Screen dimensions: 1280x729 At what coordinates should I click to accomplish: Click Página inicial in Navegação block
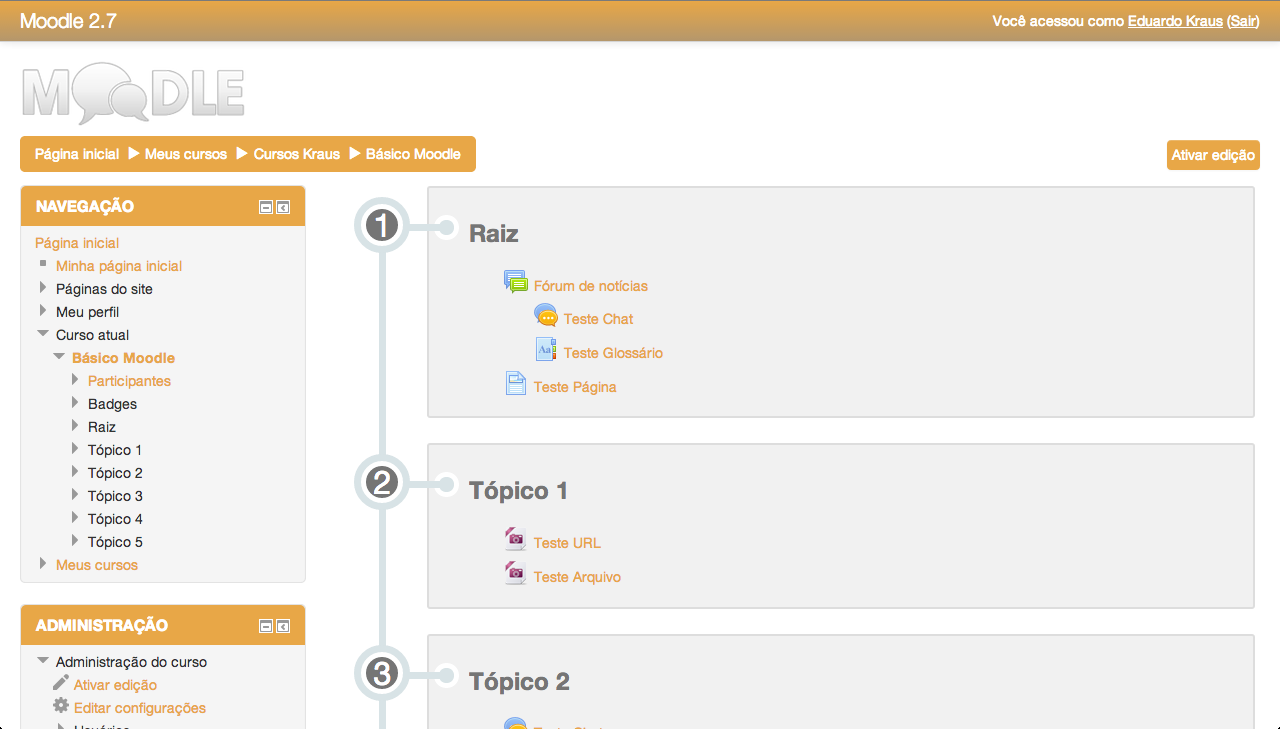(x=77, y=243)
